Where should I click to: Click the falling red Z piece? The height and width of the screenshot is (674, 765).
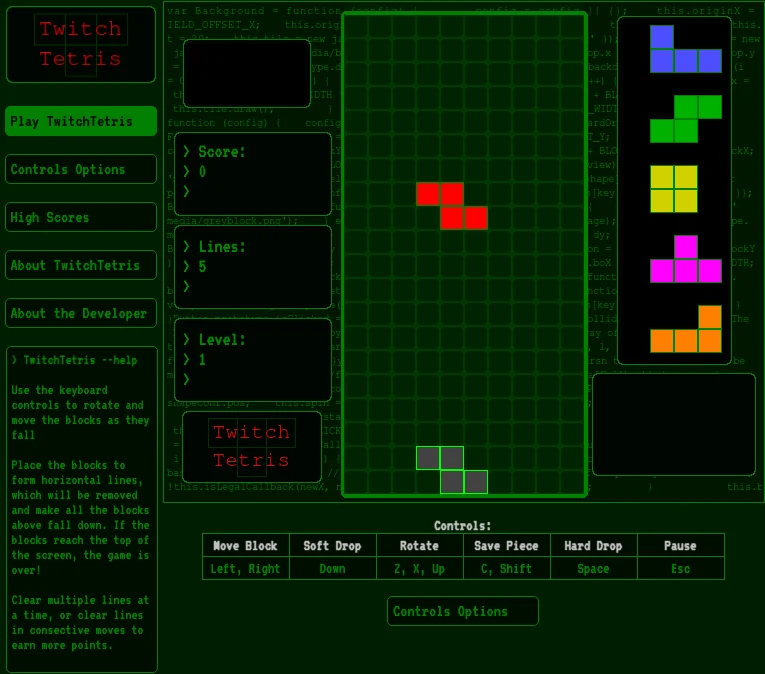click(452, 206)
